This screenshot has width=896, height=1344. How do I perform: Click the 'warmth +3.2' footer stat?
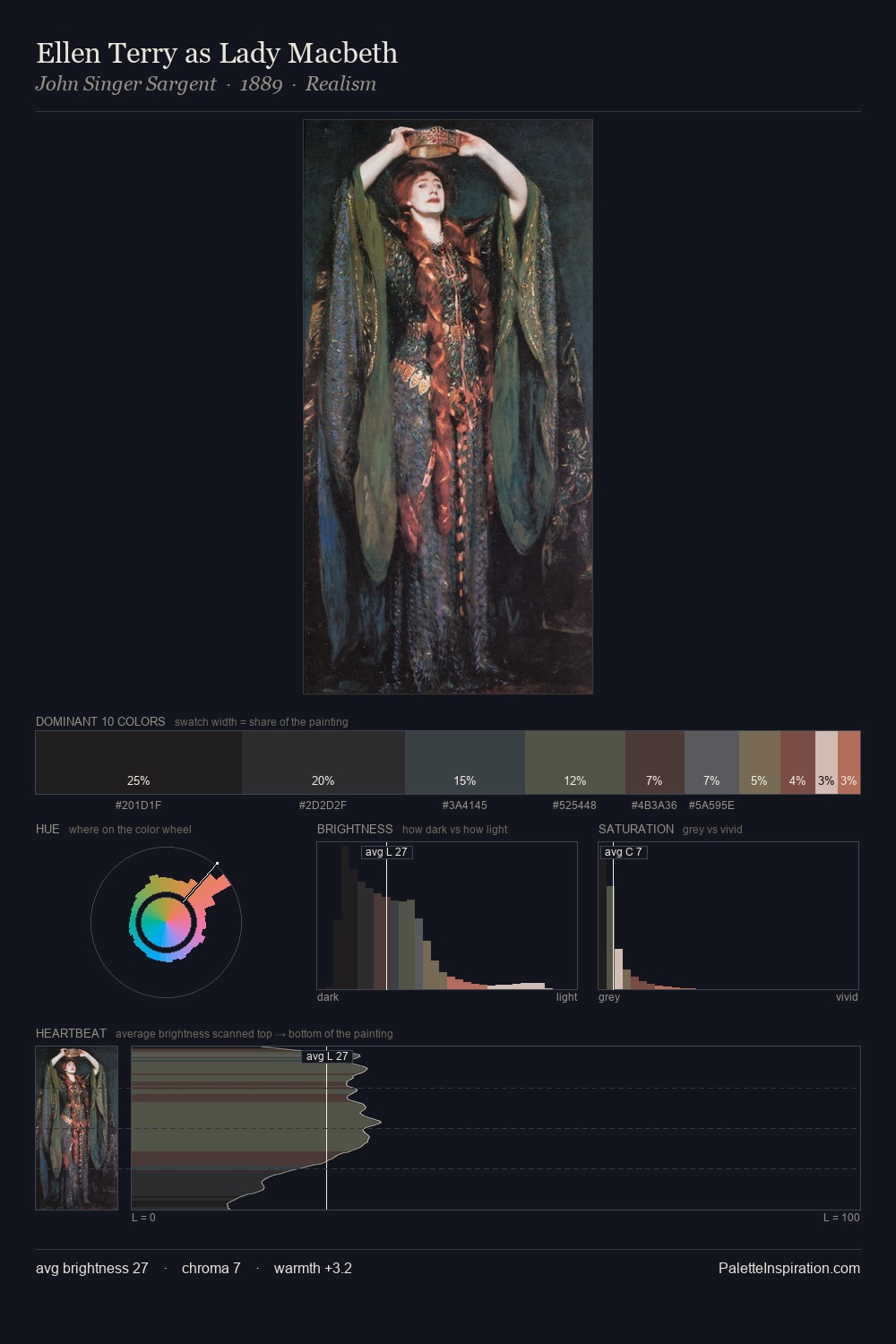pos(313,1268)
